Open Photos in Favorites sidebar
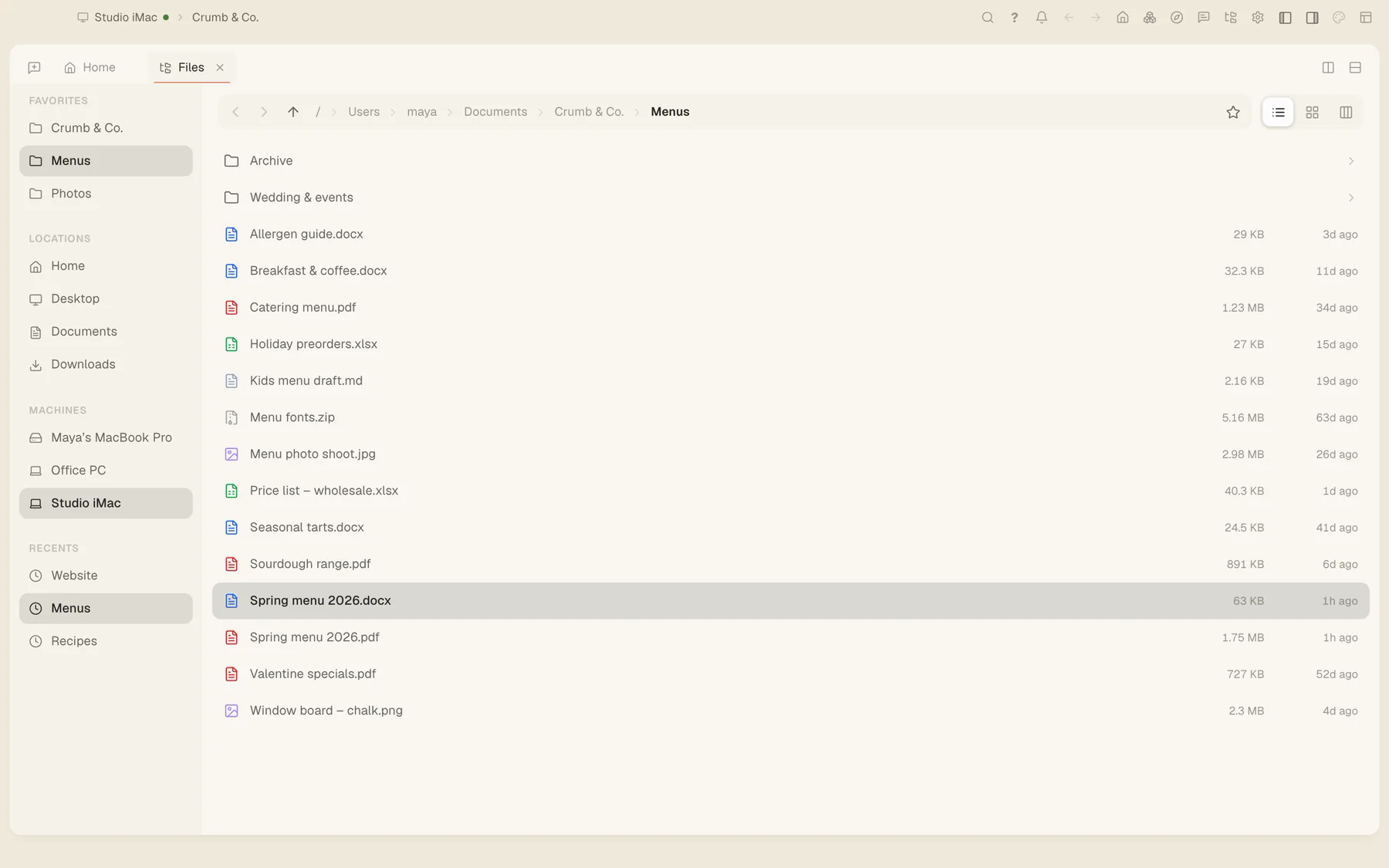1389x868 pixels. [106, 194]
